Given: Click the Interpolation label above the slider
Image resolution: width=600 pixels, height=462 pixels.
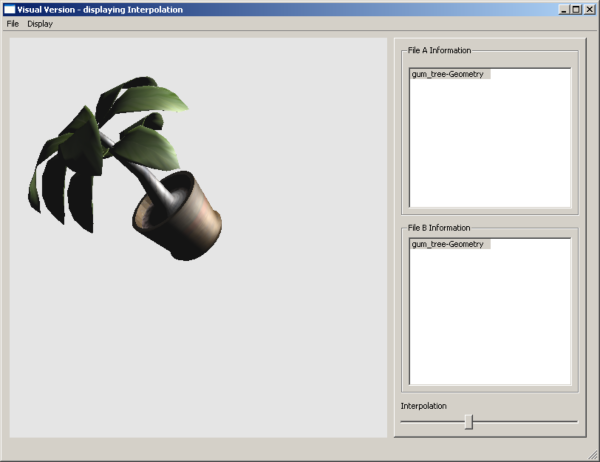Looking at the screenshot, I should [424, 406].
